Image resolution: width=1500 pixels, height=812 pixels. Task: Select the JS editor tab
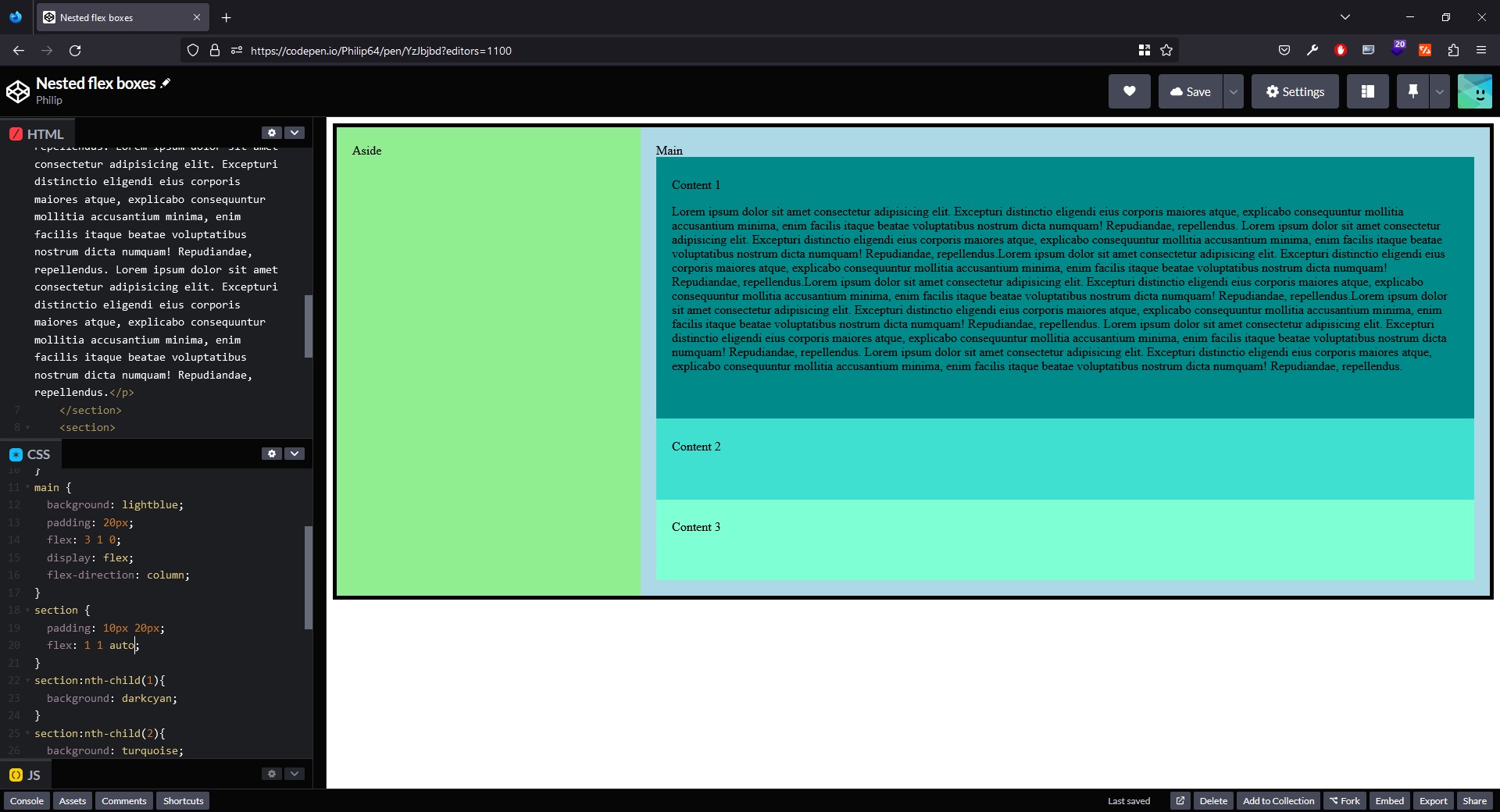[25, 775]
